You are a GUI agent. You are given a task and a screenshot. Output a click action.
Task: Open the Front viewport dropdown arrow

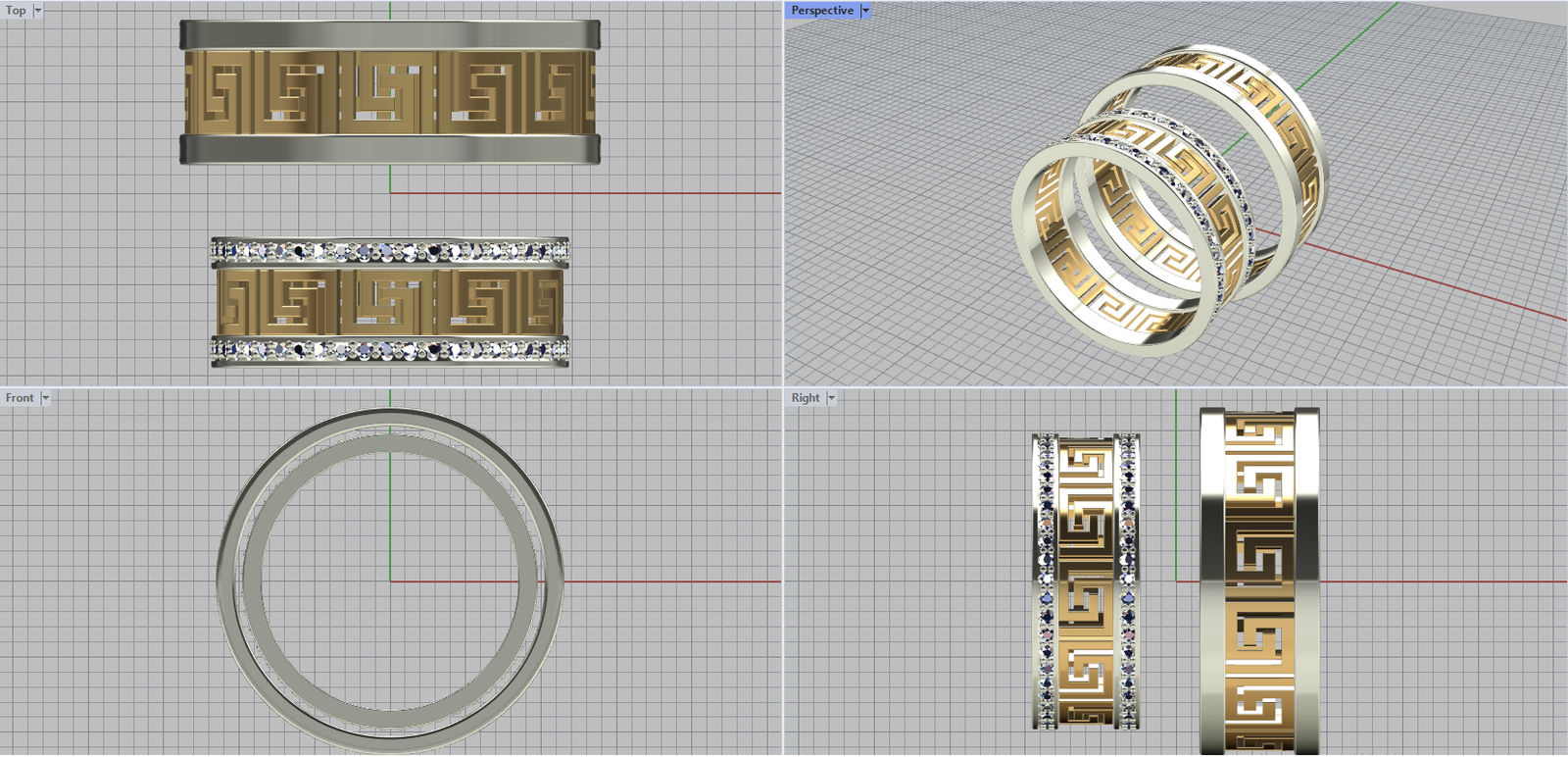coord(45,398)
